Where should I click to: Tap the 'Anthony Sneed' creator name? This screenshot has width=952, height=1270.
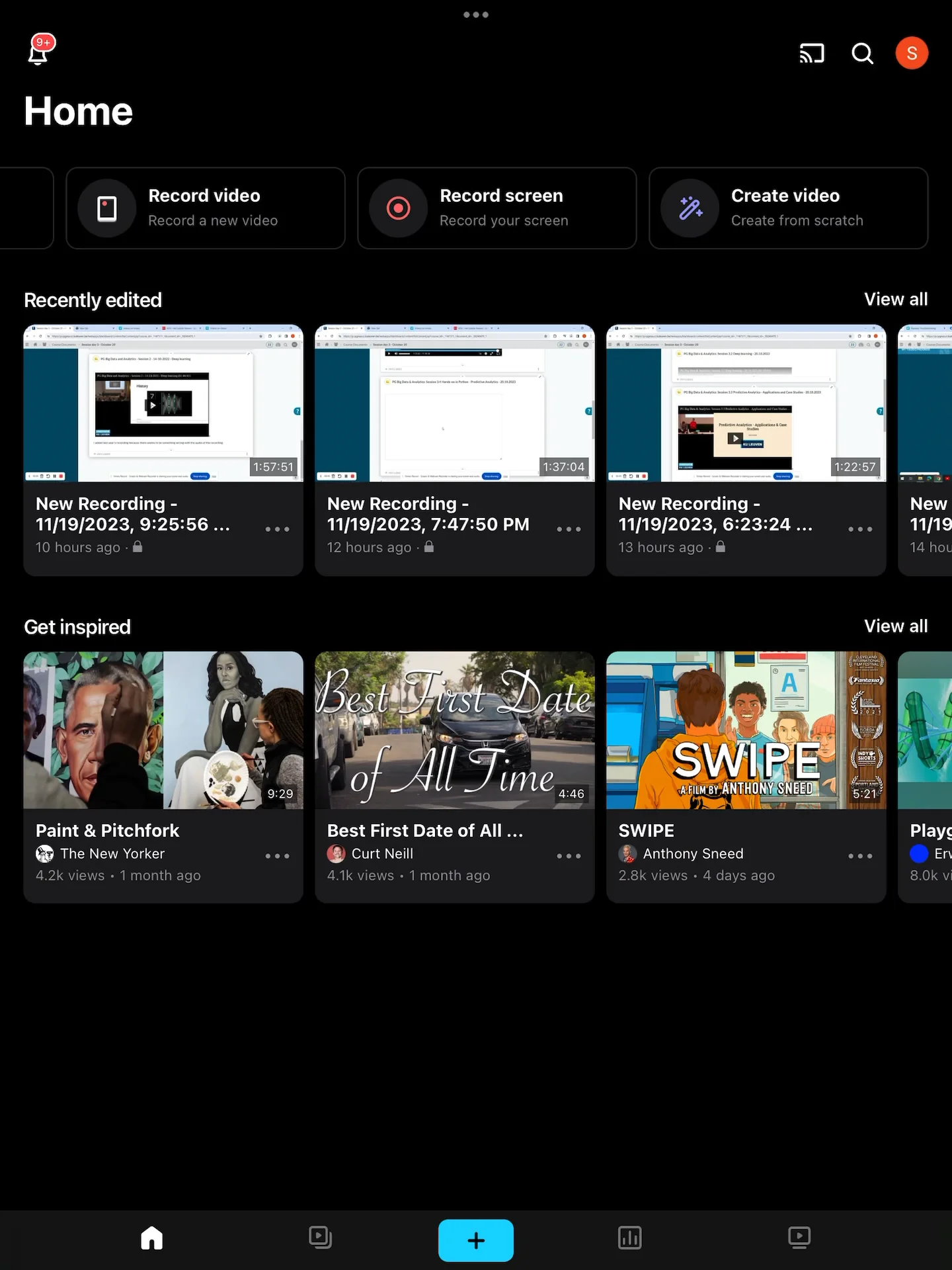[694, 854]
